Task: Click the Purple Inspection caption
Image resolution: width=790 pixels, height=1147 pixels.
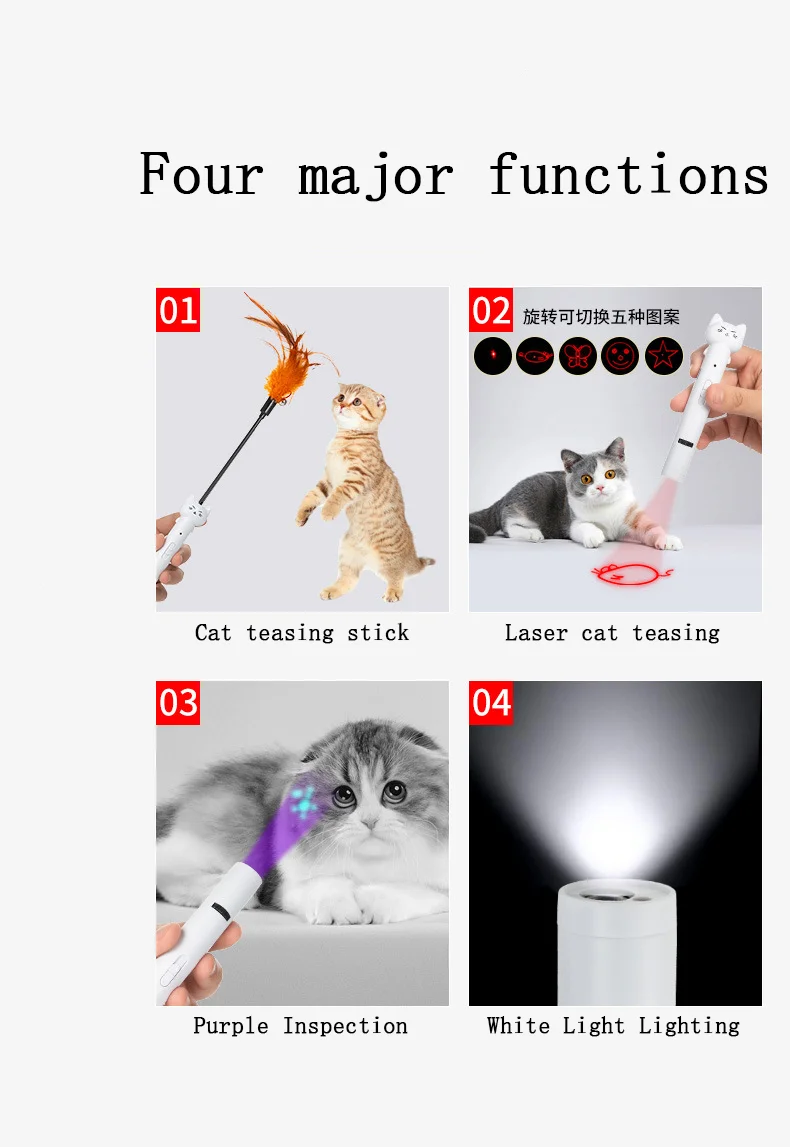Action: click(301, 1026)
